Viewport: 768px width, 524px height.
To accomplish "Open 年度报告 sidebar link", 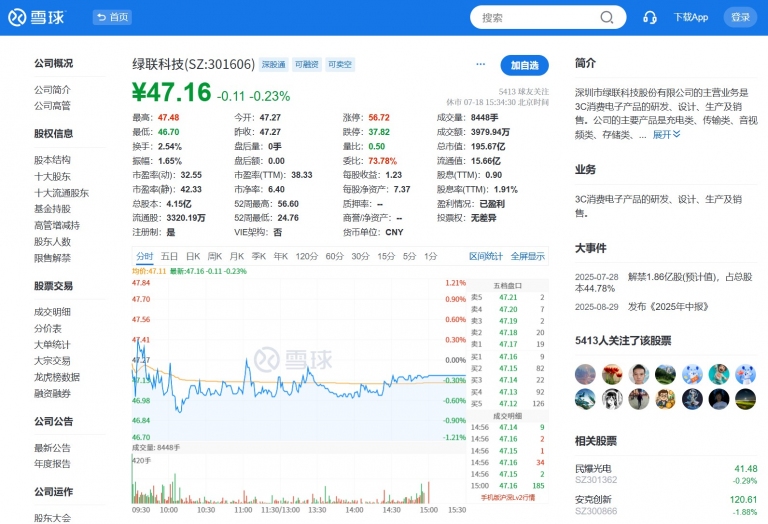I will coord(52,464).
